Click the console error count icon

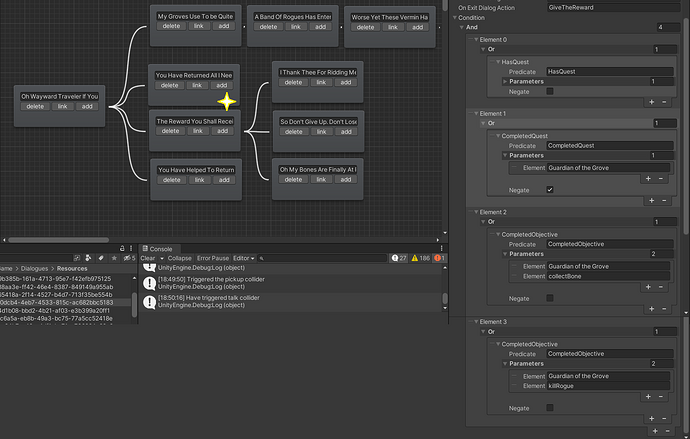coord(437,258)
